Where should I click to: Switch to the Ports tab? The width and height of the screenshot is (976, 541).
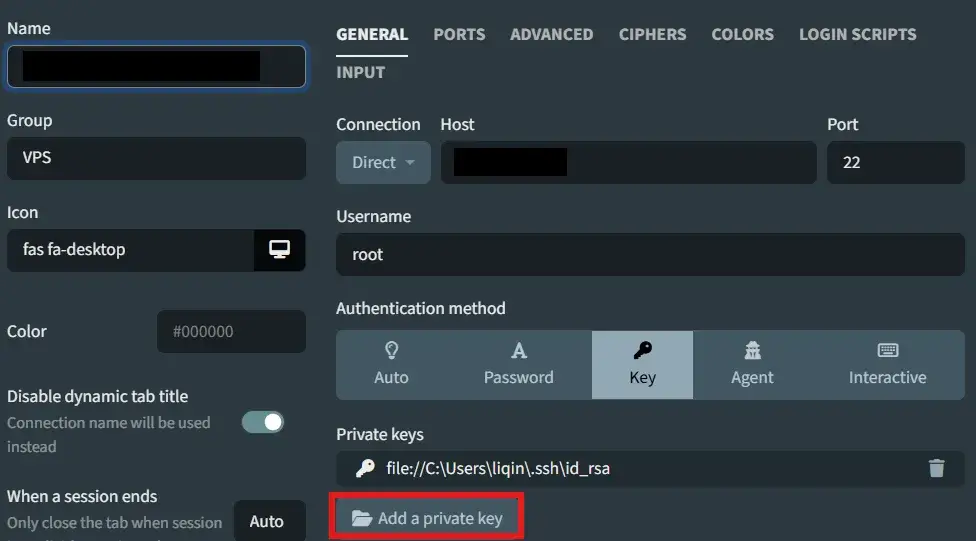coord(459,34)
